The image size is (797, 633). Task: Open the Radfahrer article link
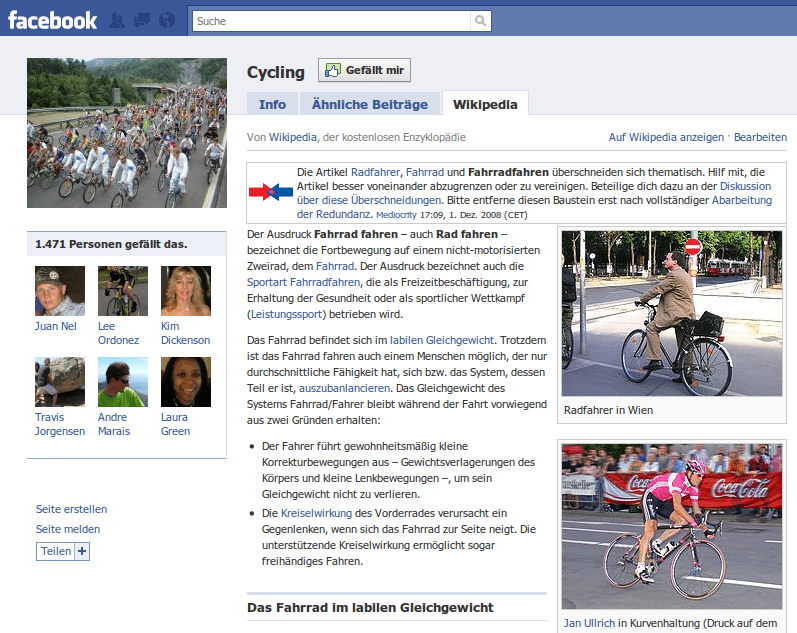(x=375, y=172)
